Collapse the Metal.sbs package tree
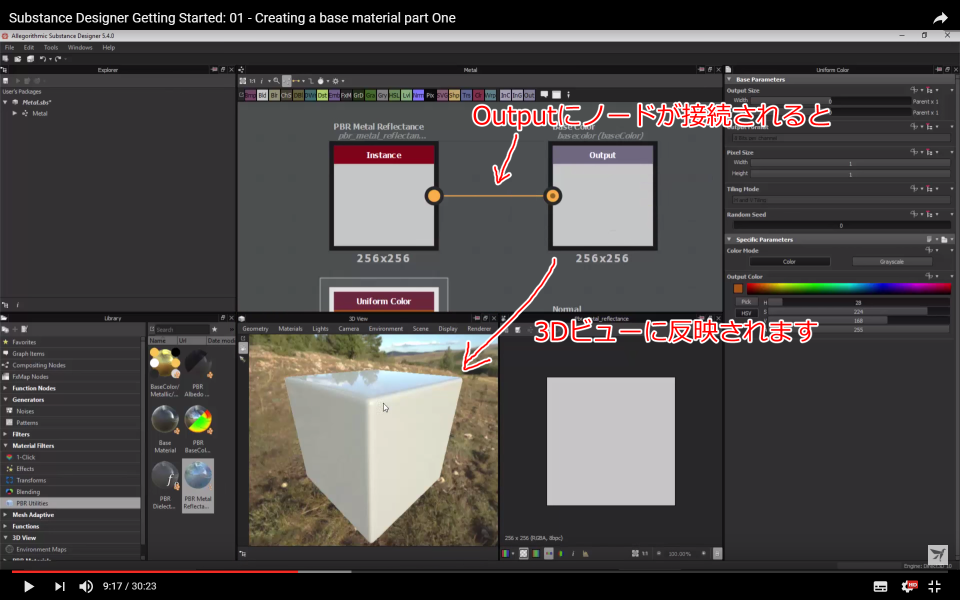Screen dimensions: 960x600 [x=6, y=102]
